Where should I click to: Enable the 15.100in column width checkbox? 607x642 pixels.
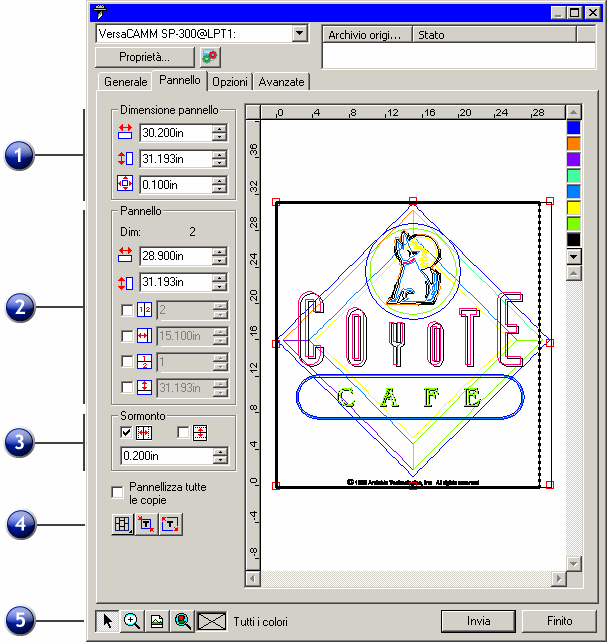(x=127, y=336)
